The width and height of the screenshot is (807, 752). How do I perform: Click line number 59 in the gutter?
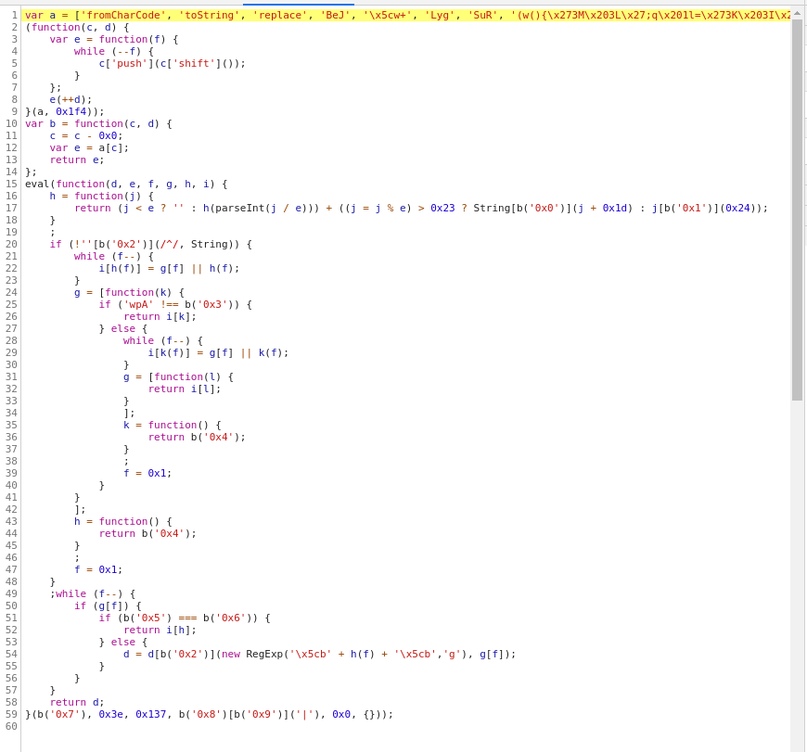click(x=11, y=714)
